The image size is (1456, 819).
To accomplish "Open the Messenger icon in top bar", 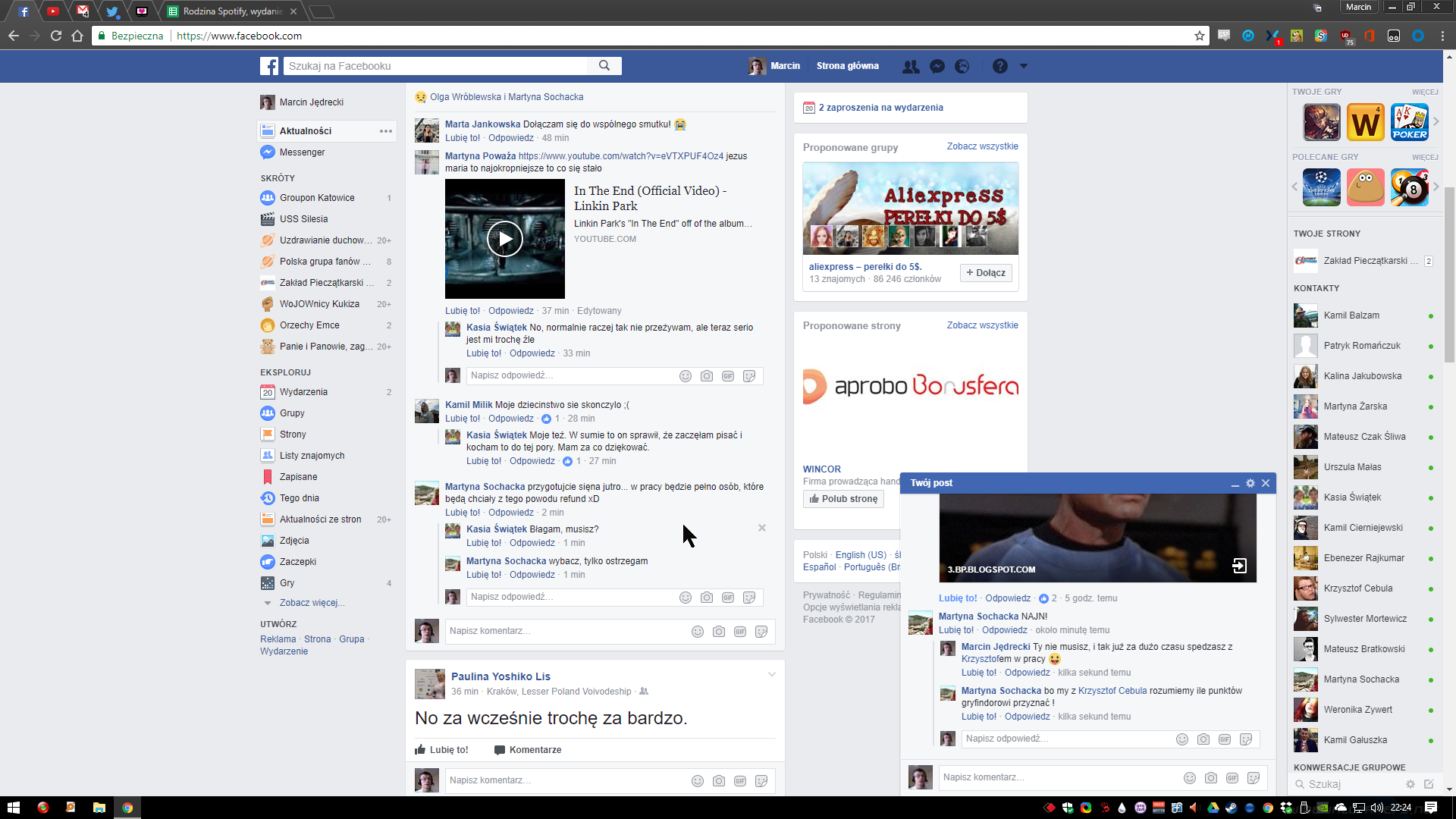I will [937, 66].
